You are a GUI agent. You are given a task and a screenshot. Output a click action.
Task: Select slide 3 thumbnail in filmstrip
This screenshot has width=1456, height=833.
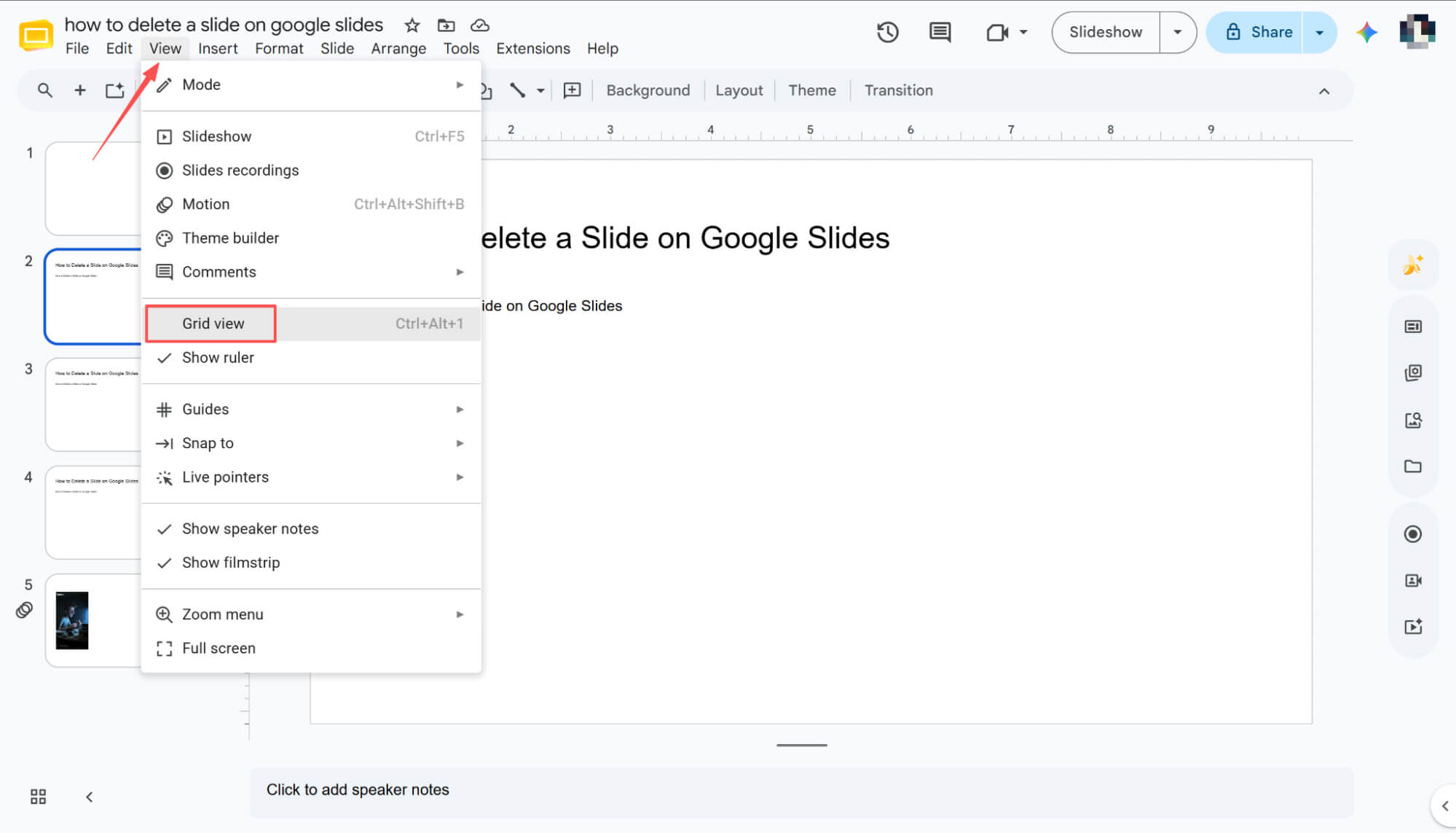pos(93,404)
